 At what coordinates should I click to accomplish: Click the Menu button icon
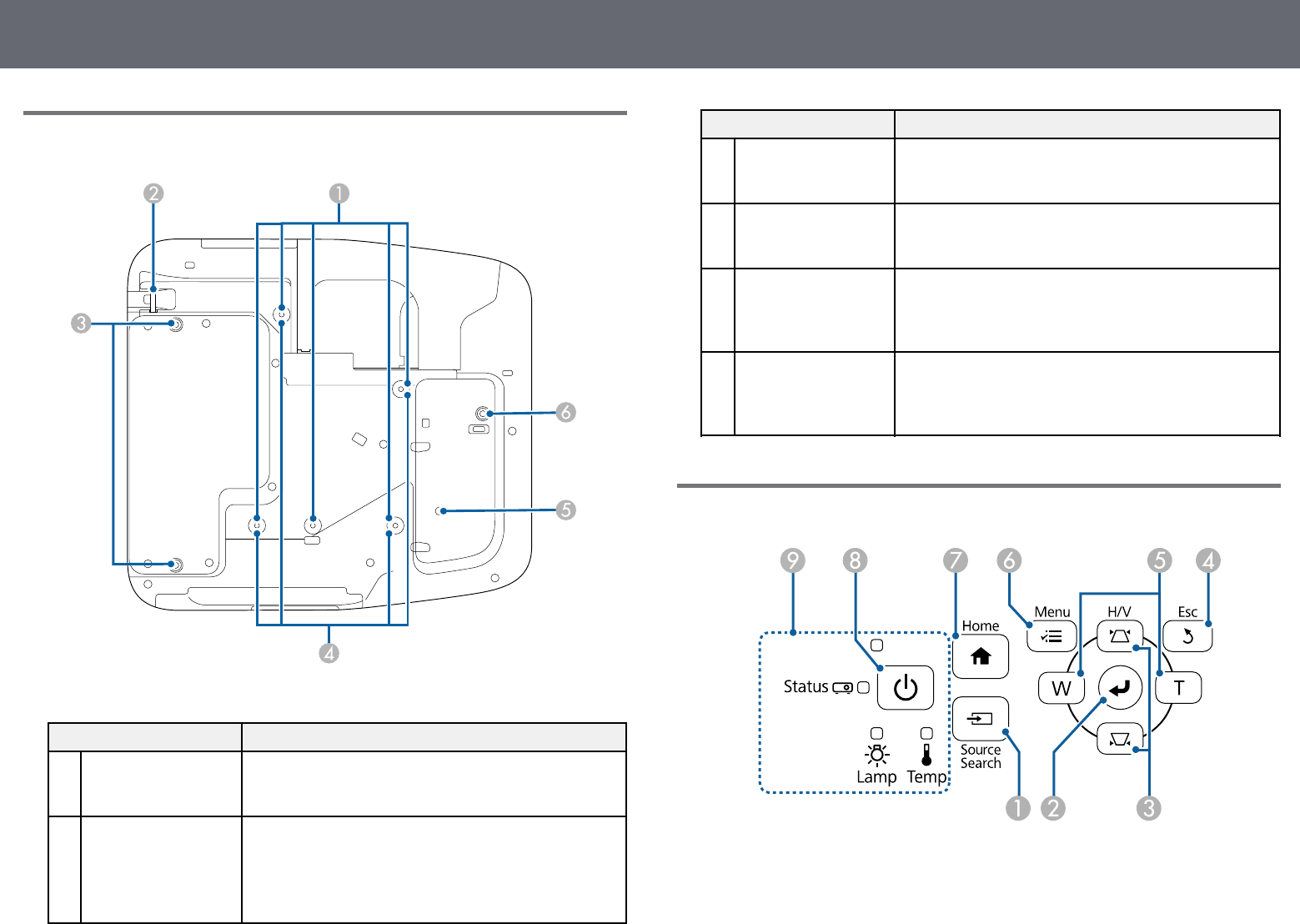1052,637
